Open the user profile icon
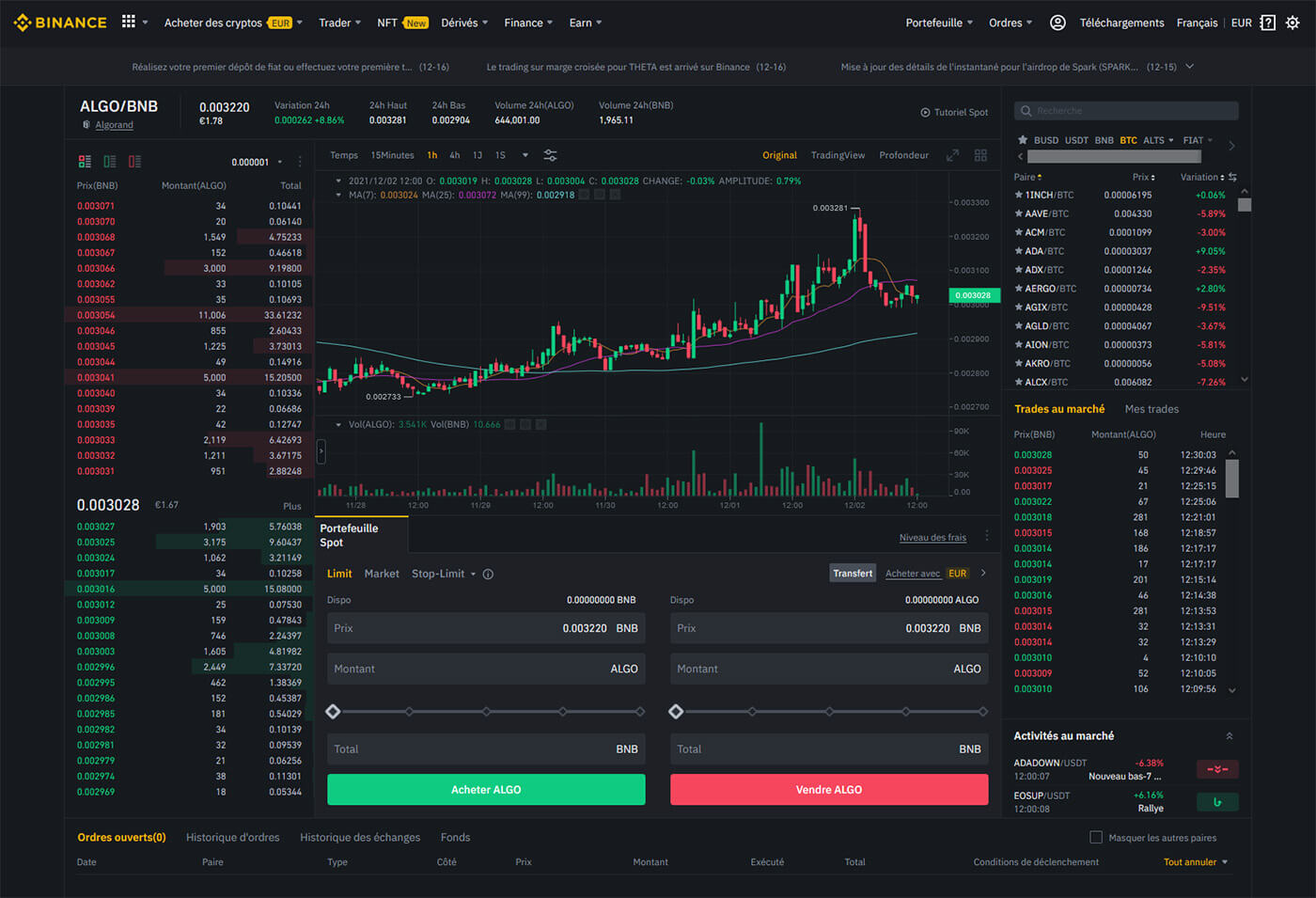This screenshot has width=1316, height=898. click(1057, 23)
